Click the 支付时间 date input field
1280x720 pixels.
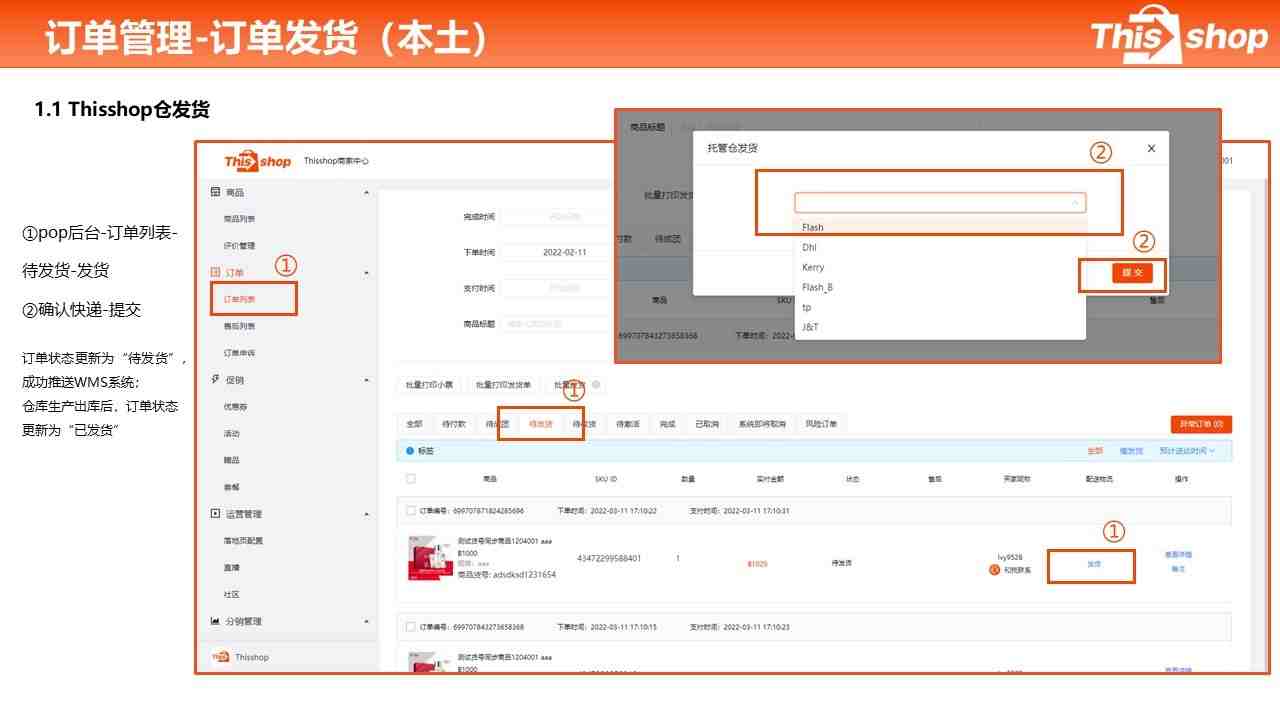pos(556,288)
